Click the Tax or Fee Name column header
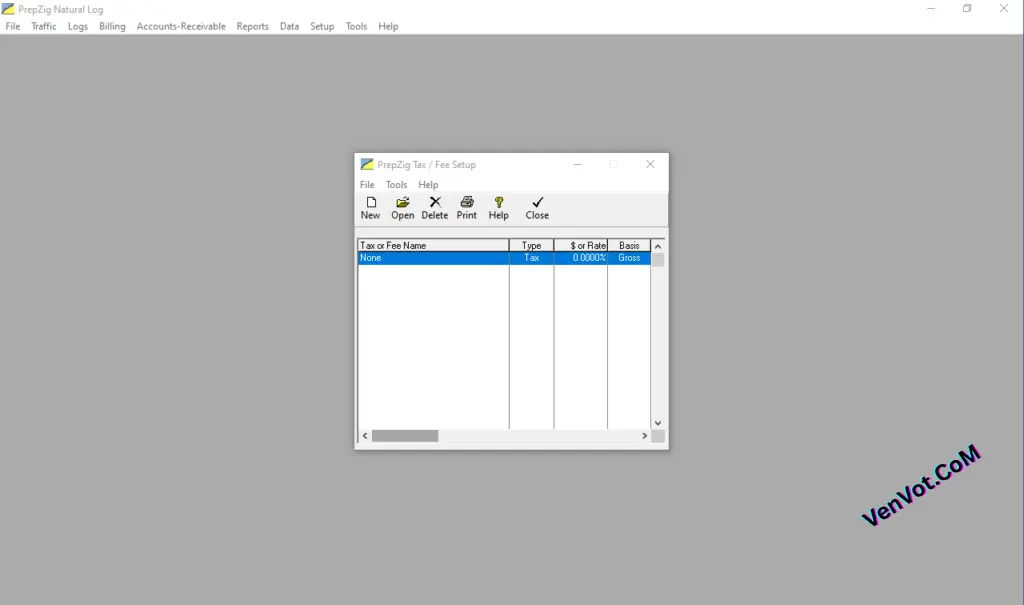This screenshot has height=605, width=1024. 434,246
